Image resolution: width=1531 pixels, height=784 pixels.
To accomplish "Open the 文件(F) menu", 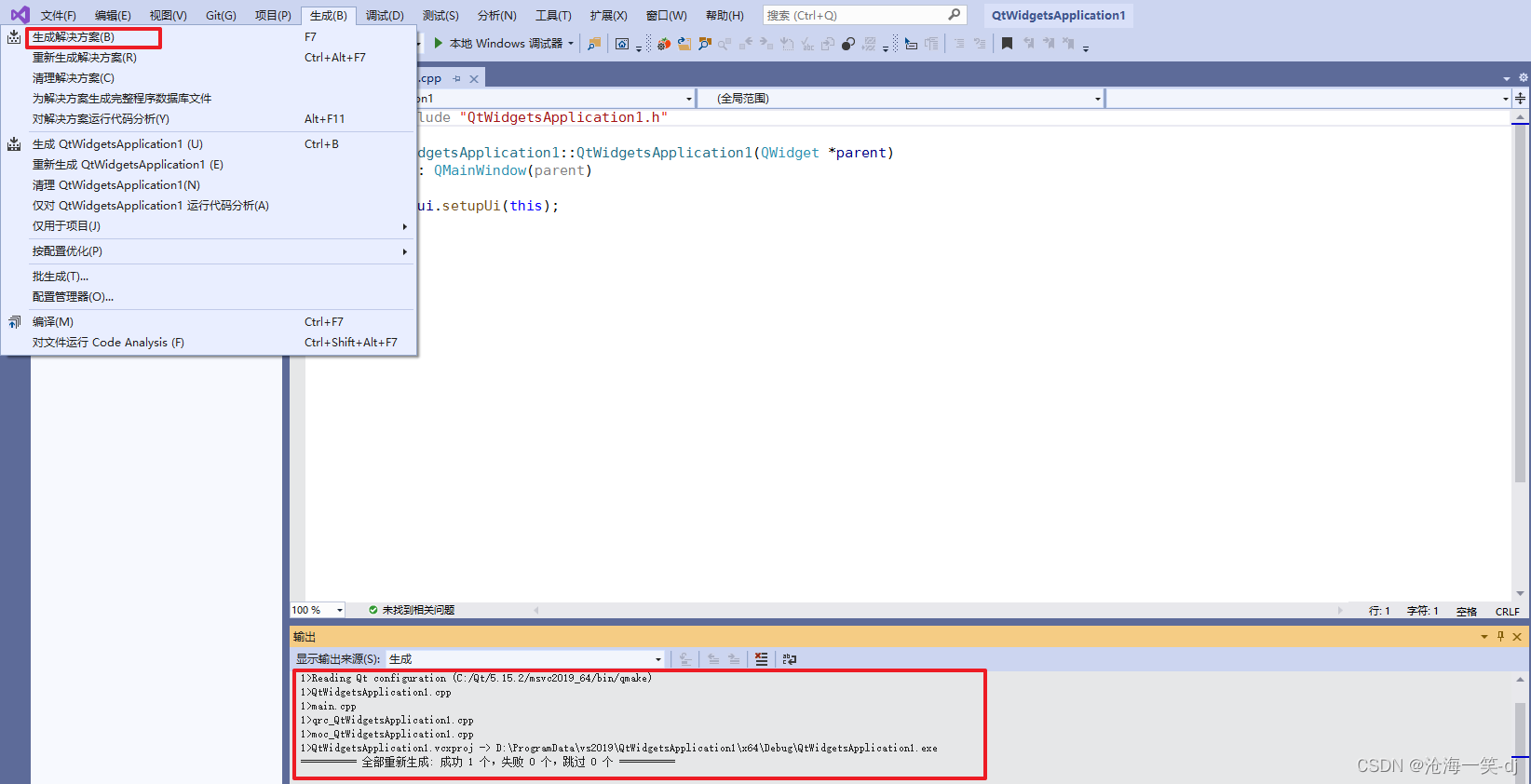I will [x=59, y=15].
